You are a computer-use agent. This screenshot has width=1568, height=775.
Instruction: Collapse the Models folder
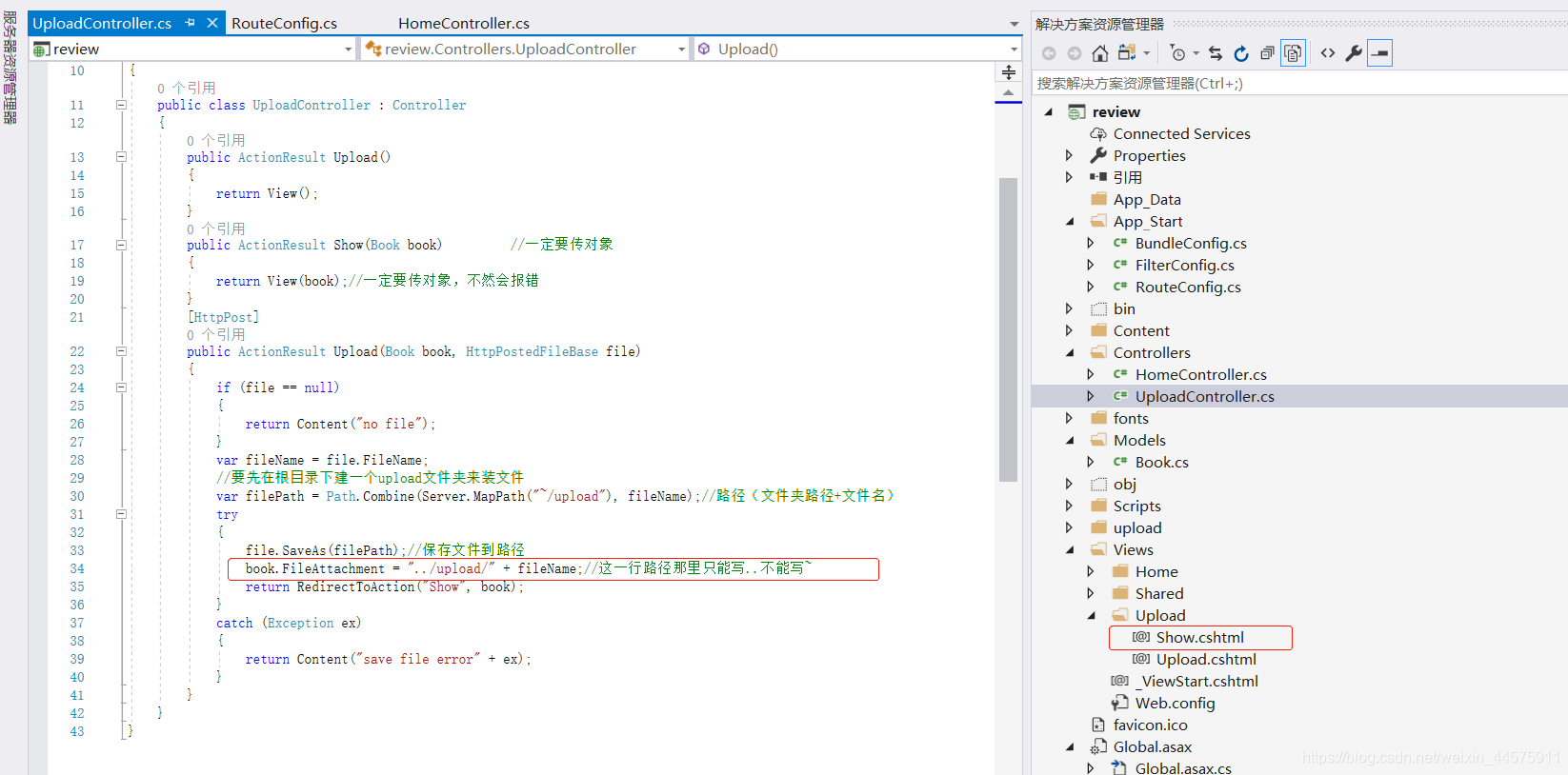coord(1069,441)
